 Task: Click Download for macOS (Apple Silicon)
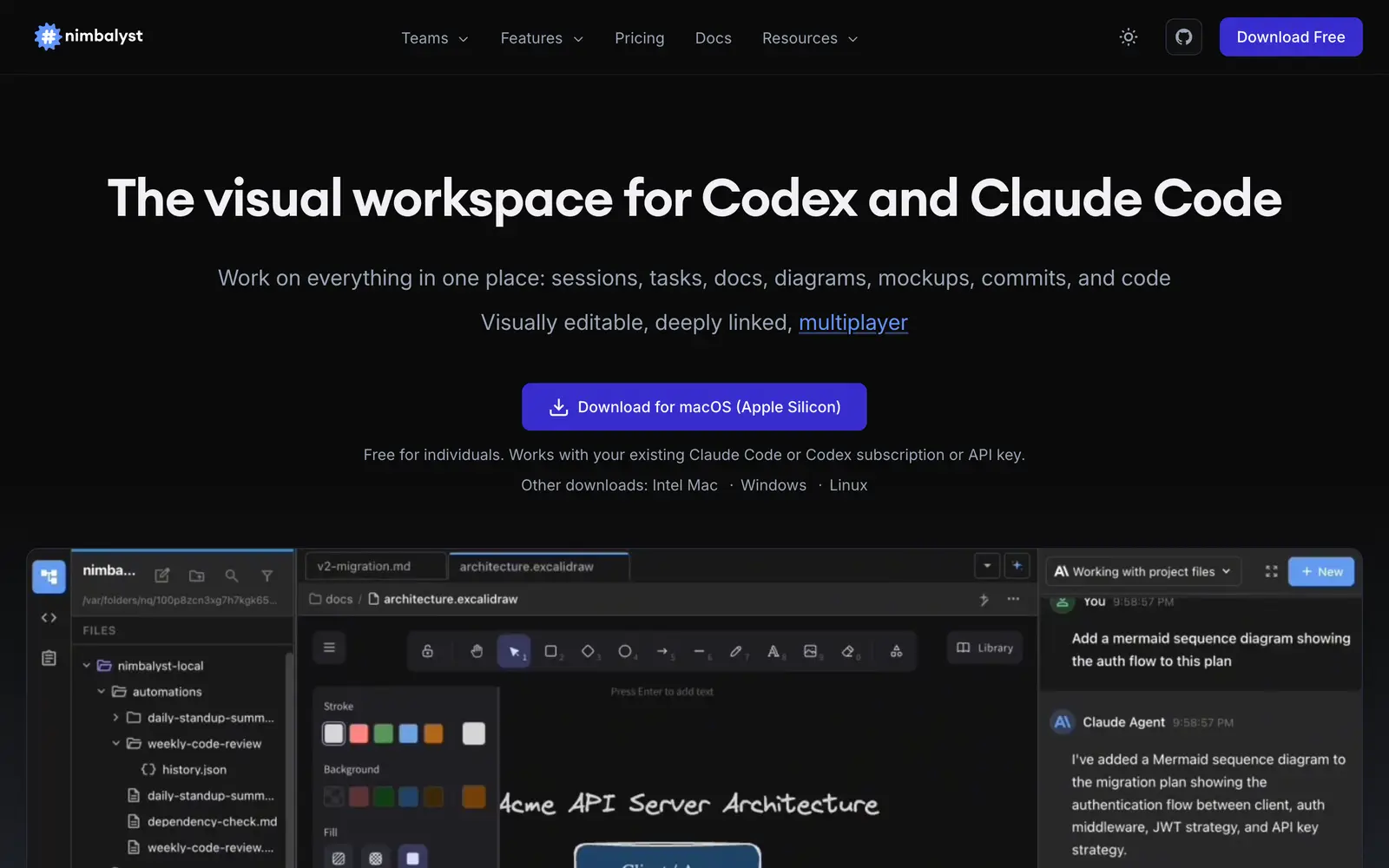click(694, 407)
